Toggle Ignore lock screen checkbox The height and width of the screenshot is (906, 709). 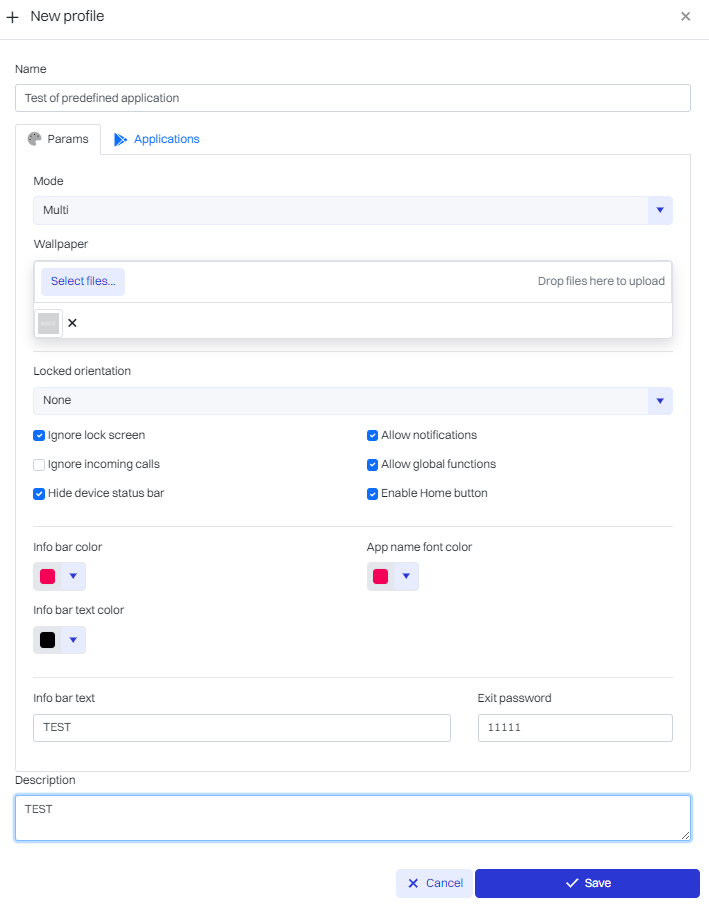coord(39,436)
